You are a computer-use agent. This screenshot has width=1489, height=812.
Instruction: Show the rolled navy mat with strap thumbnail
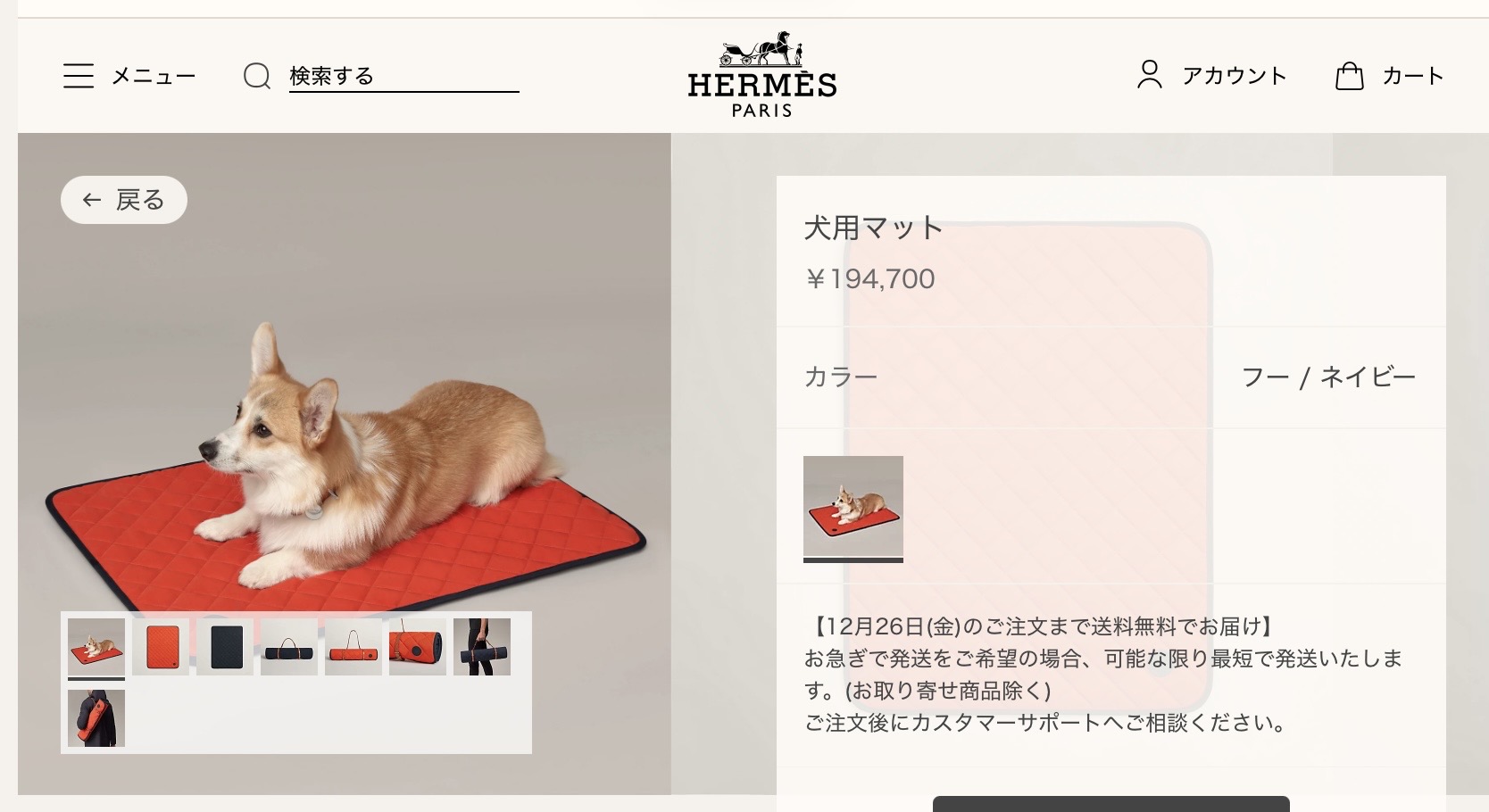coord(289,647)
